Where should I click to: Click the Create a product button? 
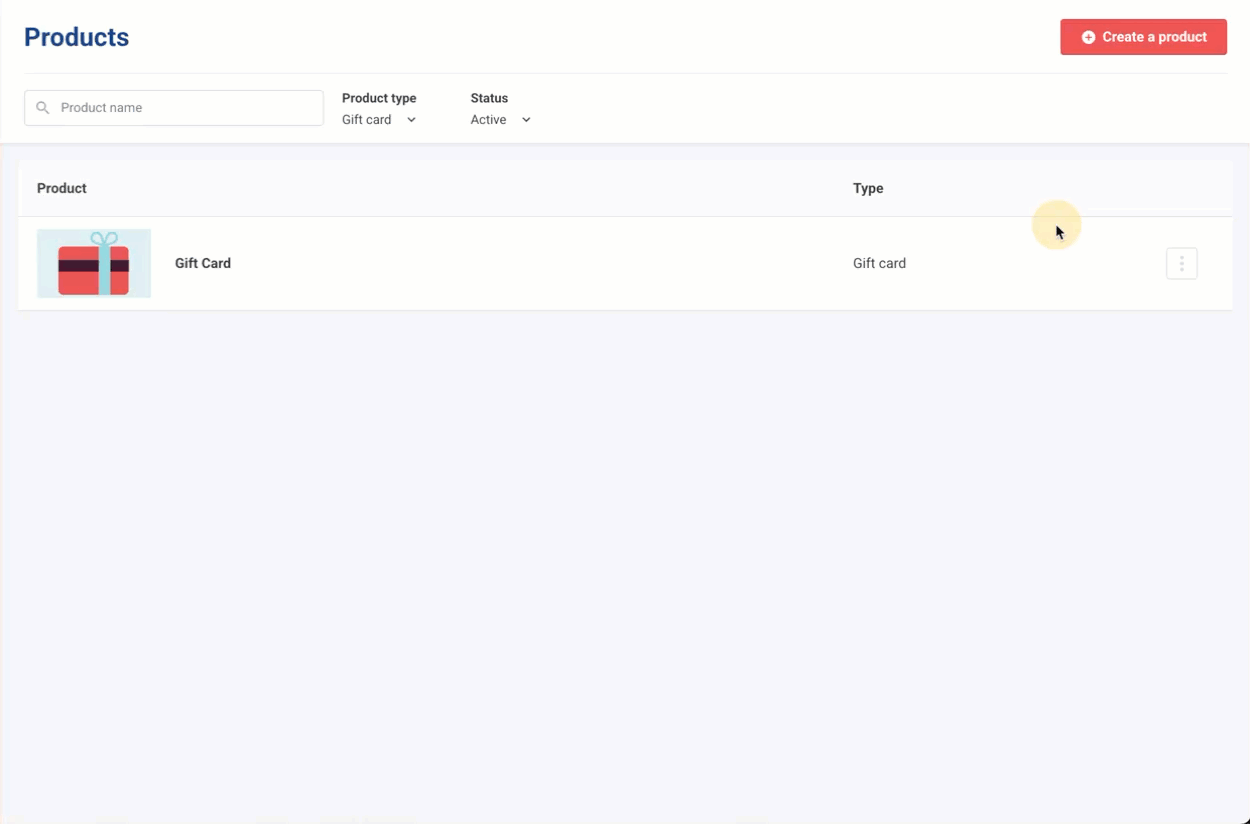point(1143,37)
